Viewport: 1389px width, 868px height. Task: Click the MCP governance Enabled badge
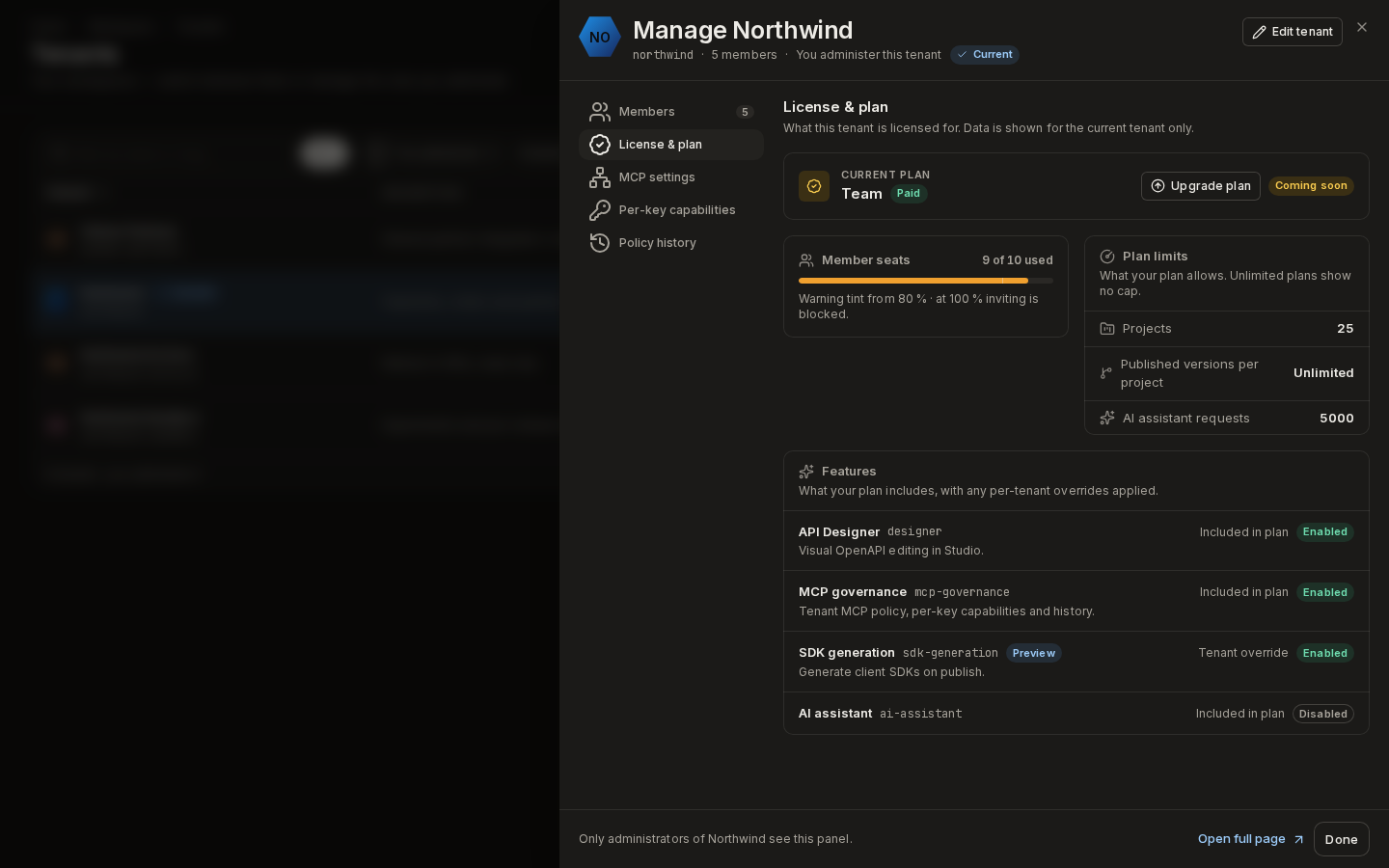coord(1325,593)
